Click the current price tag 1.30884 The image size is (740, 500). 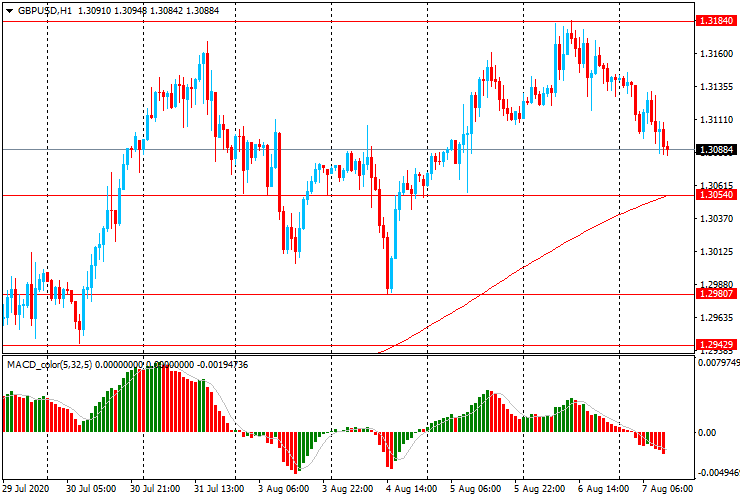tap(716, 150)
